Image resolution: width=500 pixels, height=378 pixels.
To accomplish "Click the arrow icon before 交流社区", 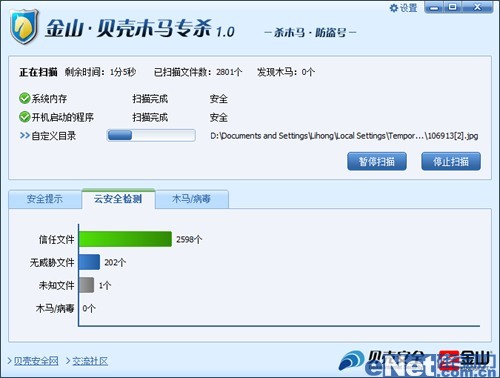I will (x=68, y=361).
